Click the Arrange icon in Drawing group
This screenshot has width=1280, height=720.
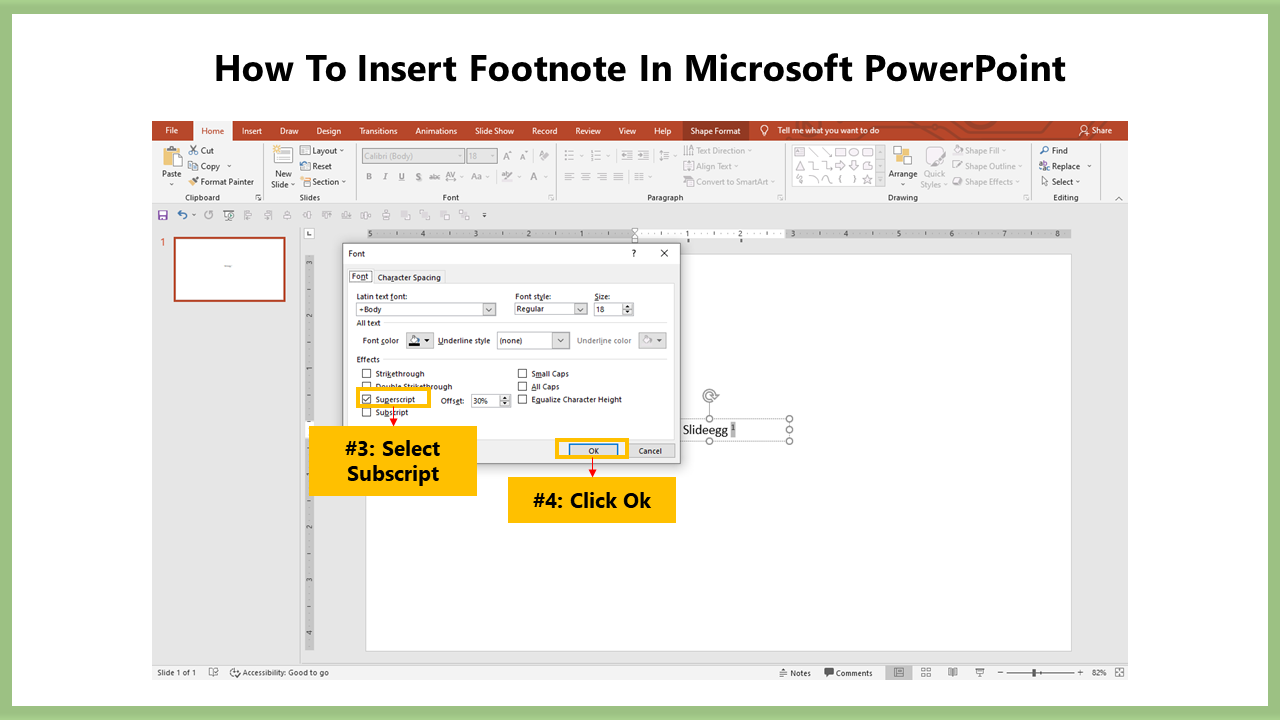(903, 156)
